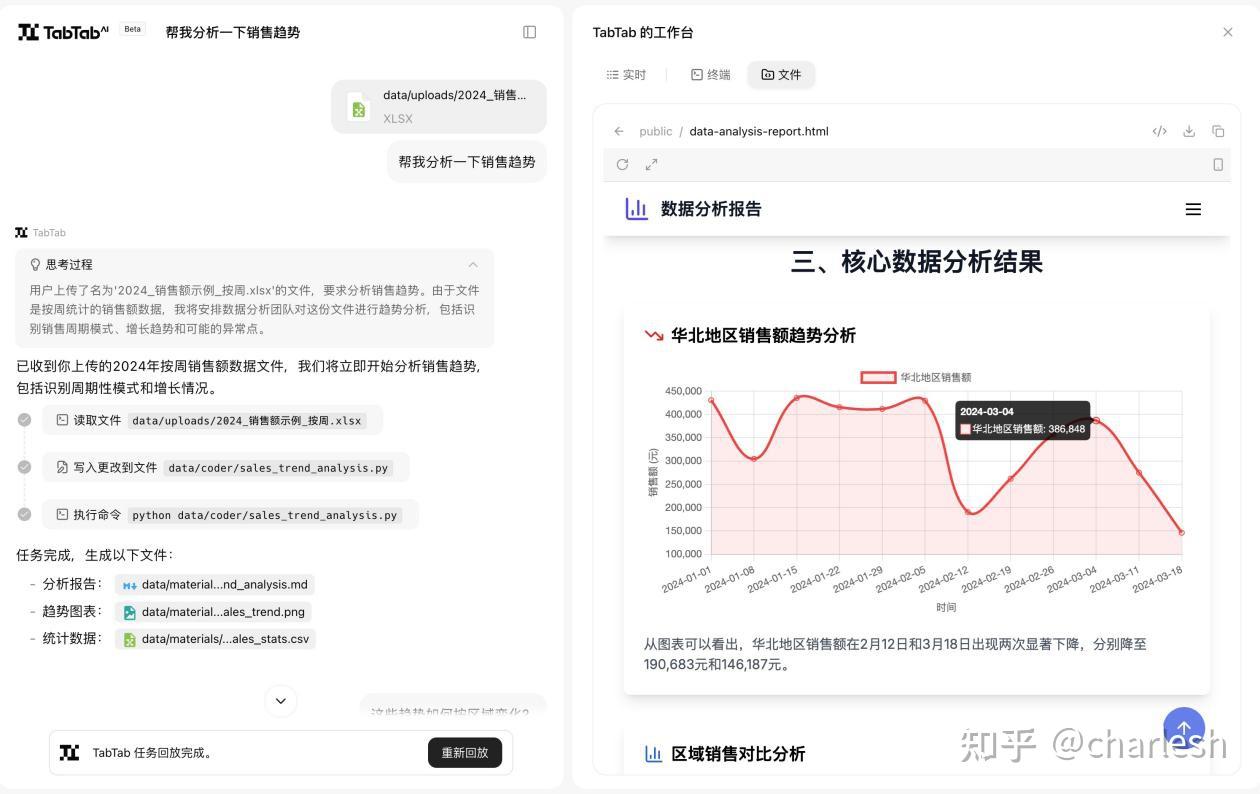The image size is (1260, 794).
Task: Open the code view for data-analysis-report.html
Action: coord(1159,131)
